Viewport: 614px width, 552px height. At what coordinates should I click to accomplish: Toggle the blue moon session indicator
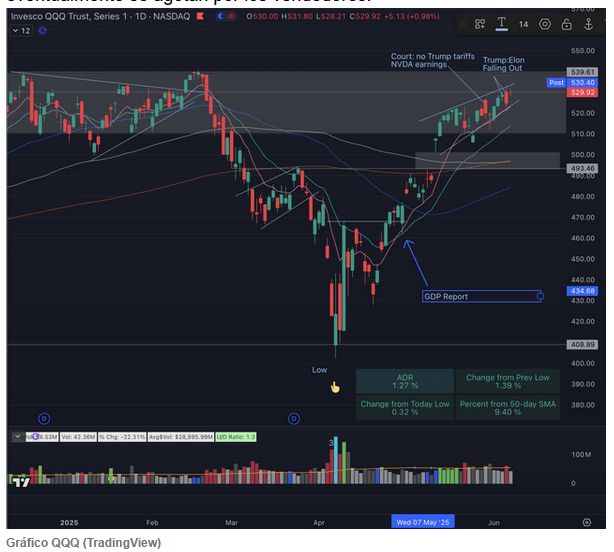point(220,16)
